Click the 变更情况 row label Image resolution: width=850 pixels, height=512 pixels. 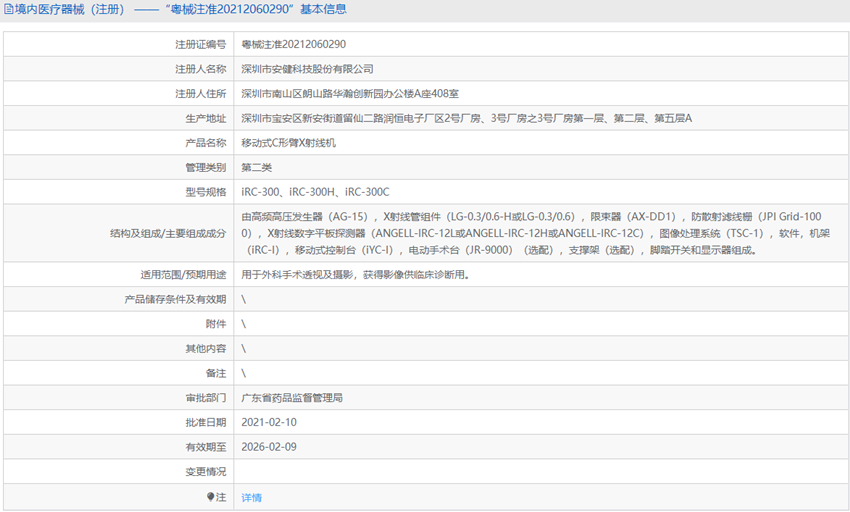click(205, 471)
